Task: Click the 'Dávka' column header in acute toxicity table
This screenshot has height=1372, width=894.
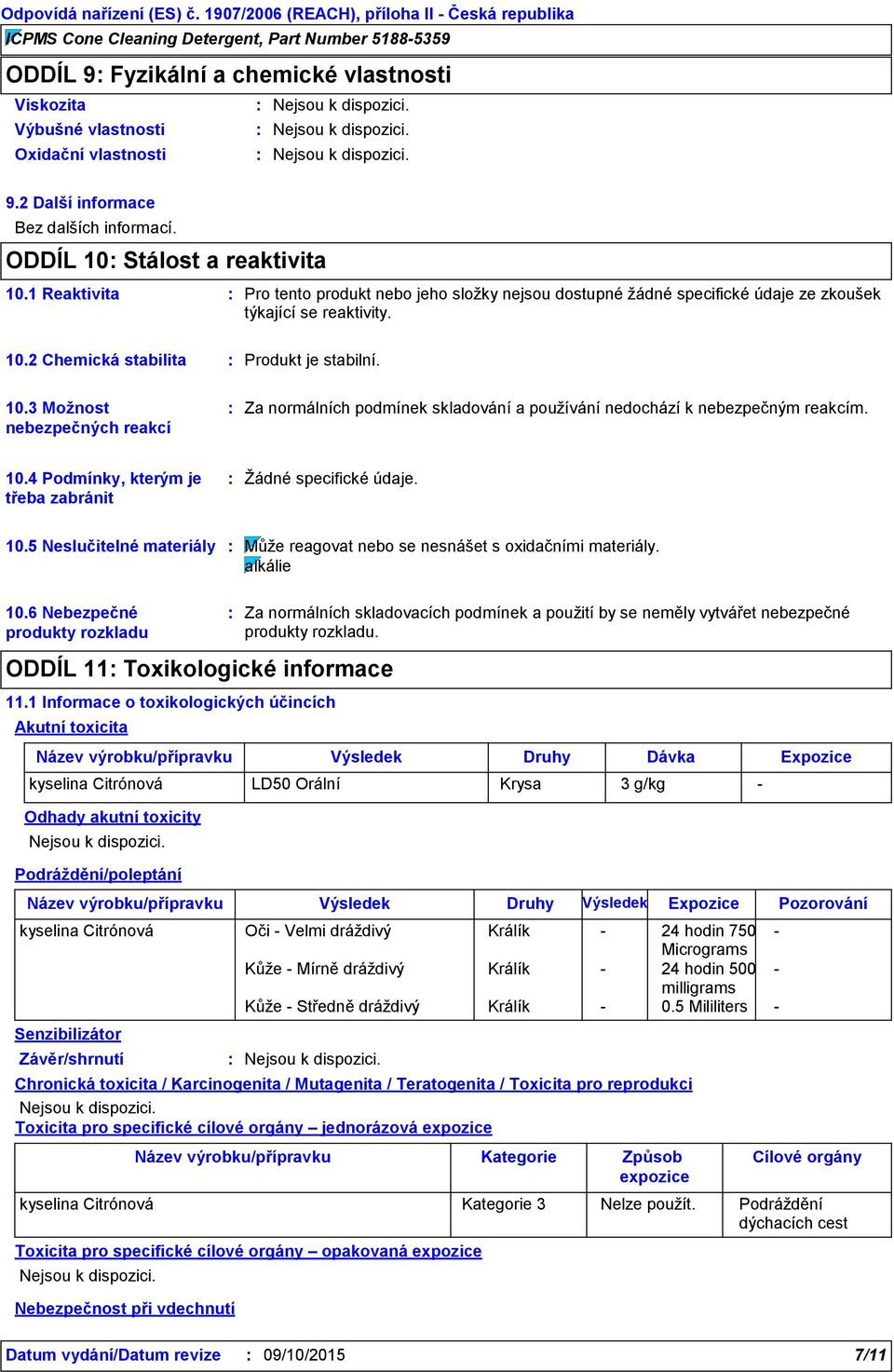Action: click(x=670, y=757)
